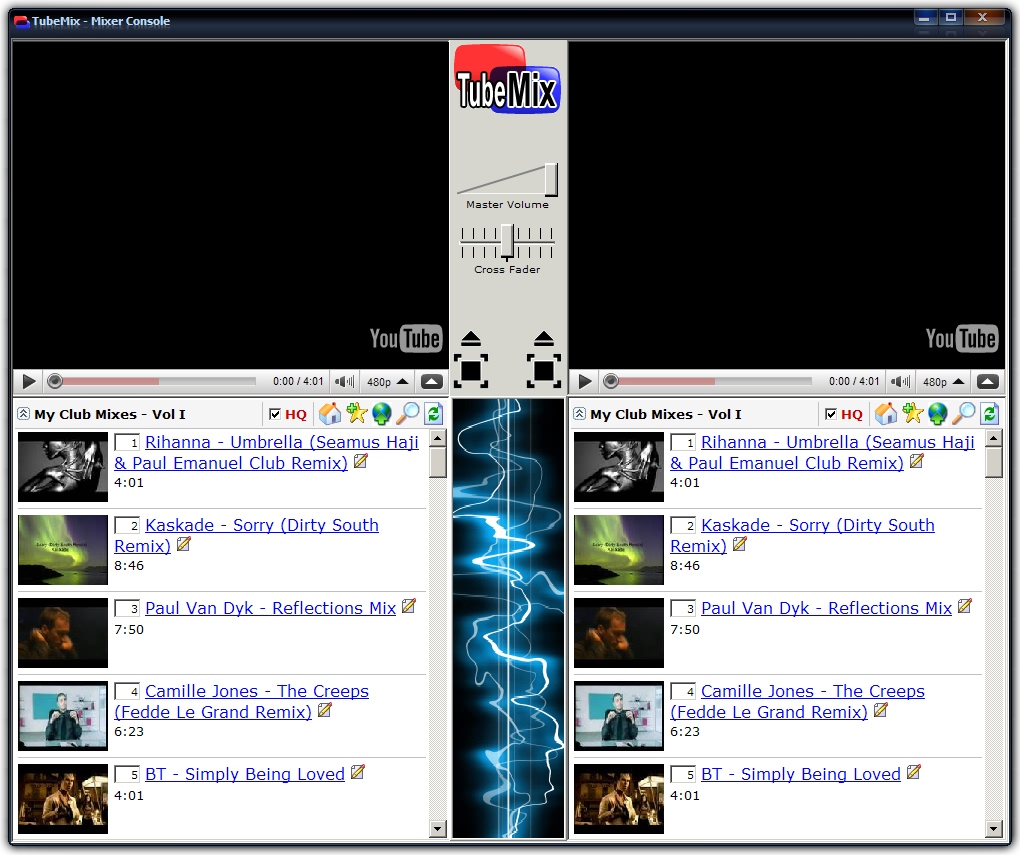Click the Cross Fader slider handle

[x=507, y=242]
